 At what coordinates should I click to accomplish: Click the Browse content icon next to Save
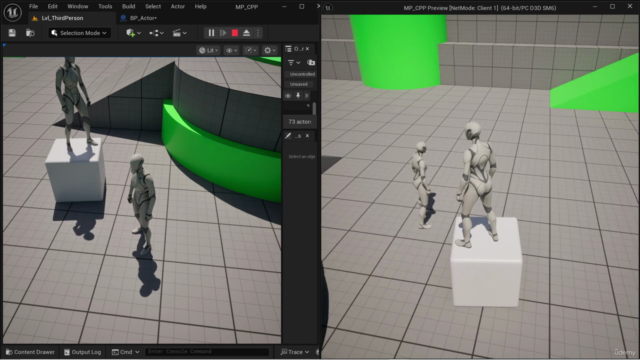pyautogui.click(x=30, y=33)
